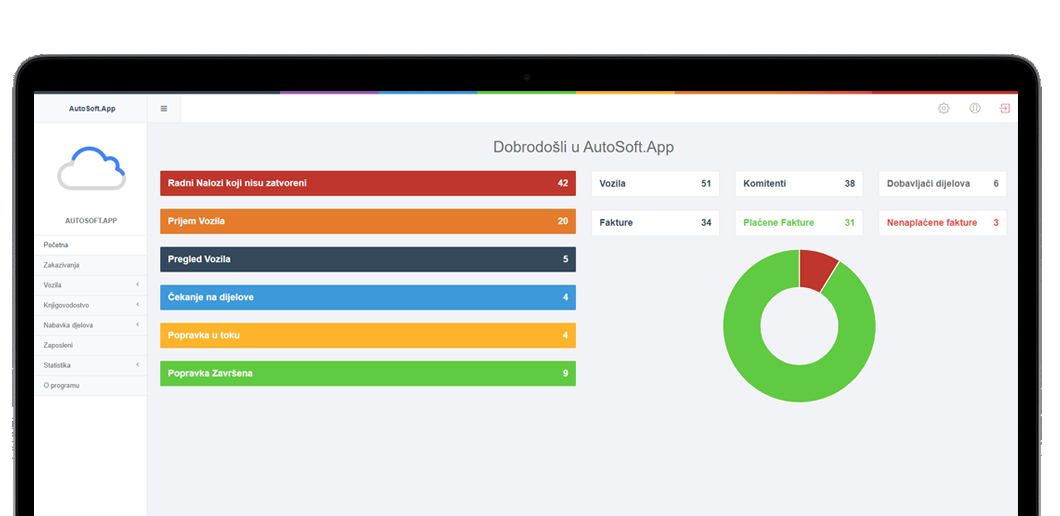Image resolution: width=1060 pixels, height=516 pixels.
Task: Select Knjigovodostvo sidebar menu item
Action: click(91, 305)
